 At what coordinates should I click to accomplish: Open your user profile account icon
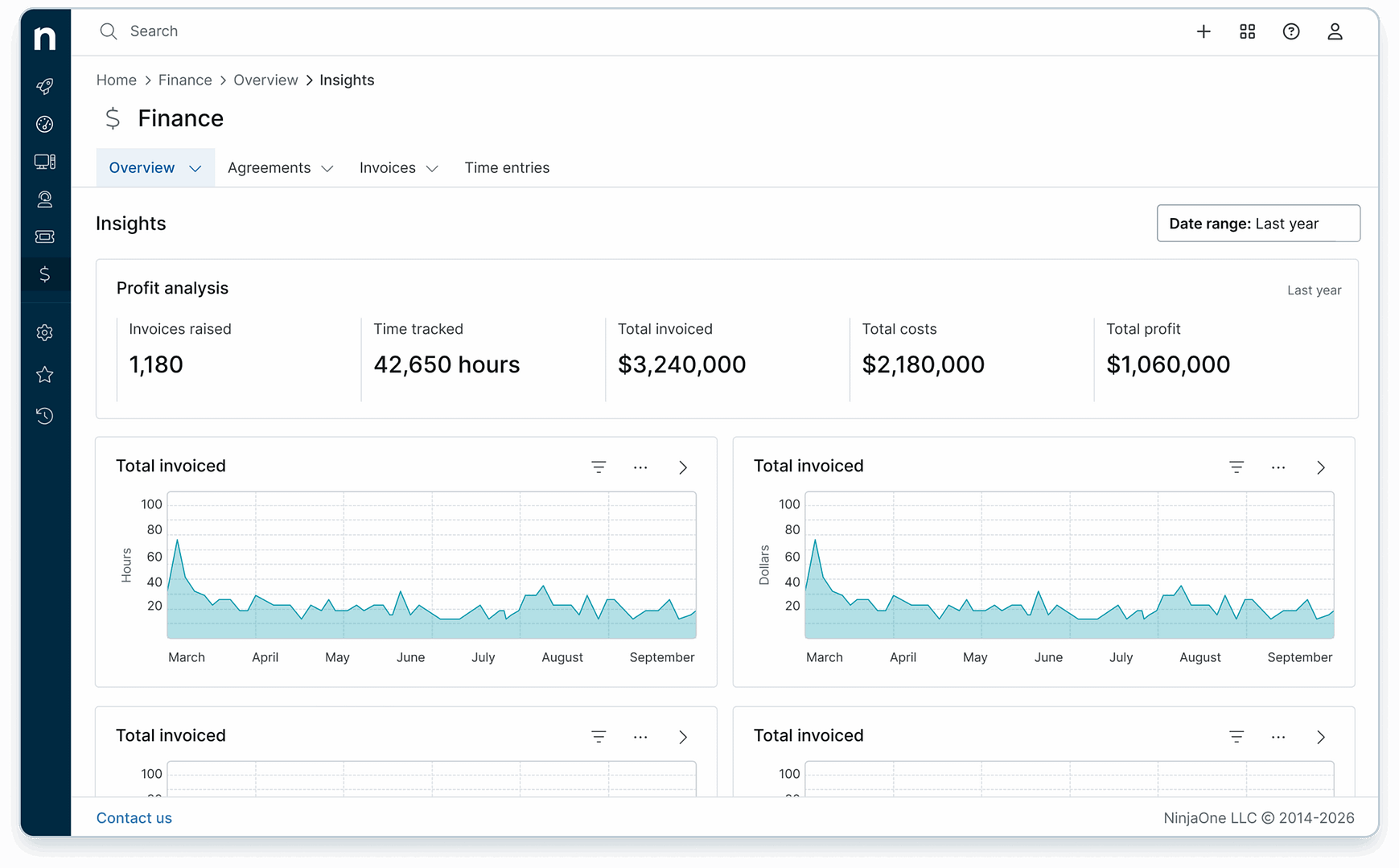point(1335,31)
